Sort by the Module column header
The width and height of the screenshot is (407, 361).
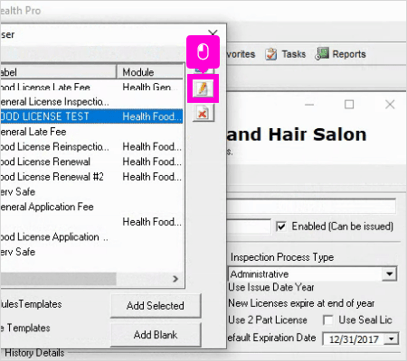coord(150,72)
